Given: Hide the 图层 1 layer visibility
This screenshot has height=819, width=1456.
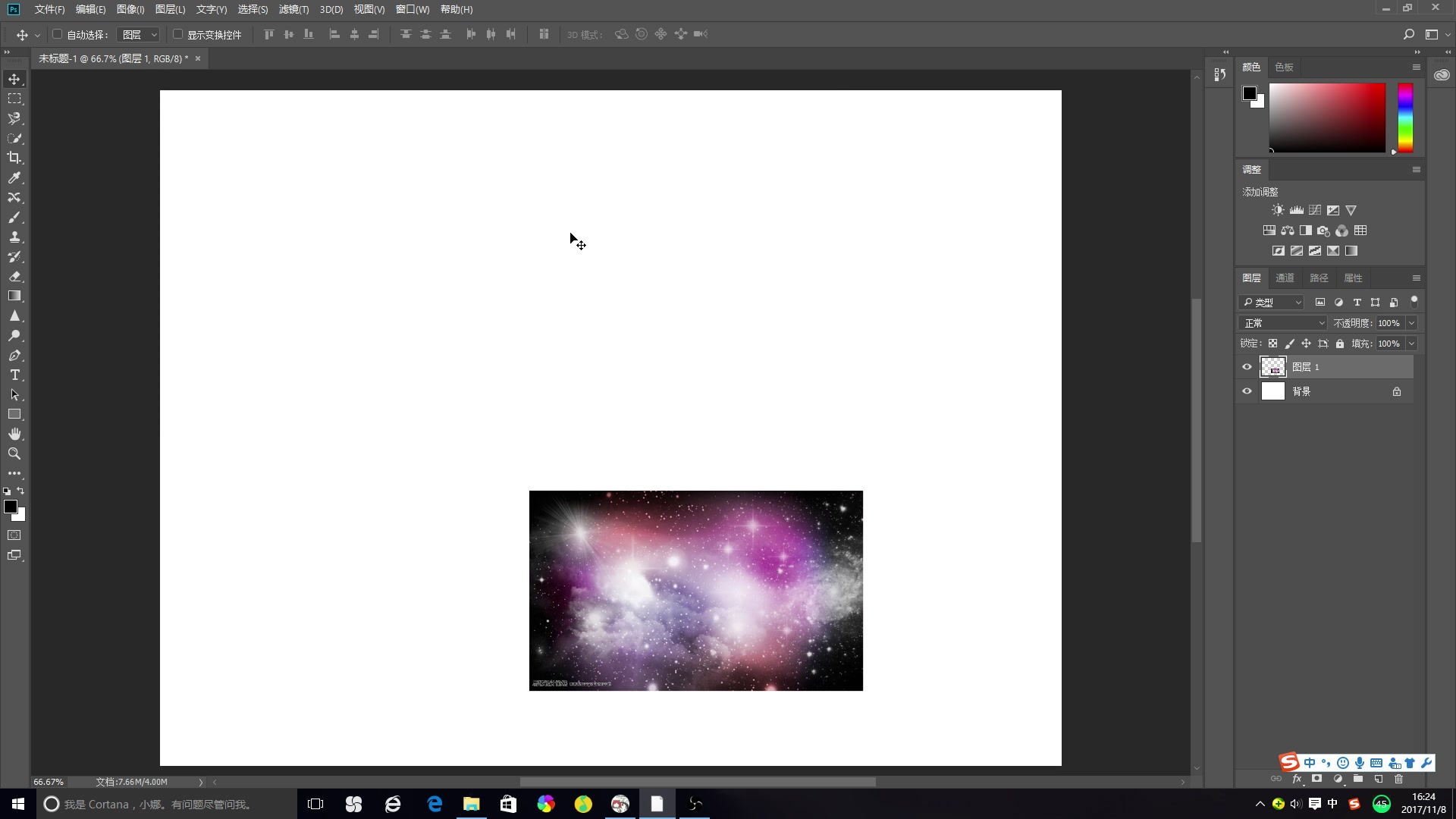Looking at the screenshot, I should pos(1247,367).
